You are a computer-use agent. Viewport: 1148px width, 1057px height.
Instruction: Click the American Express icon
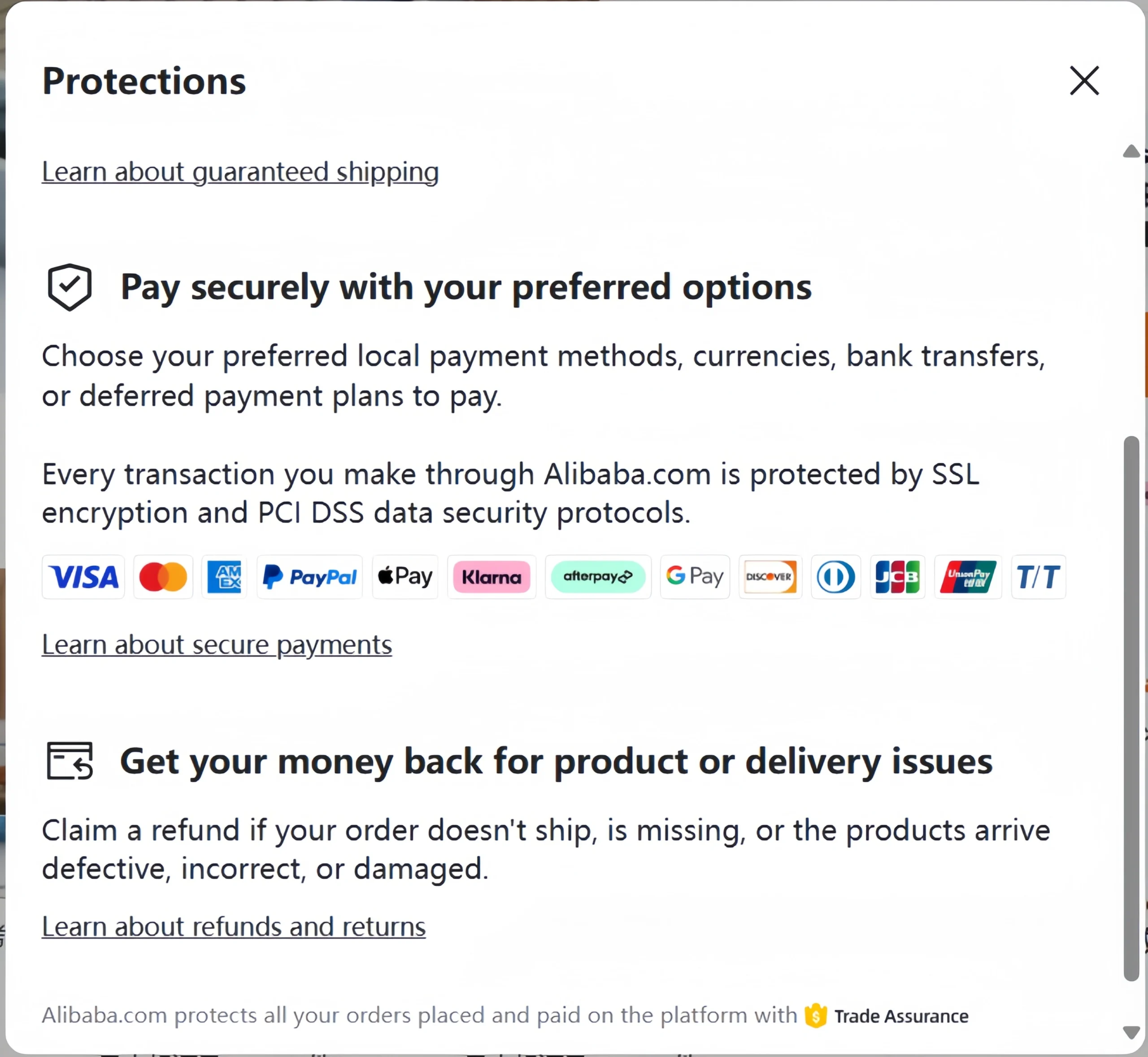(224, 577)
